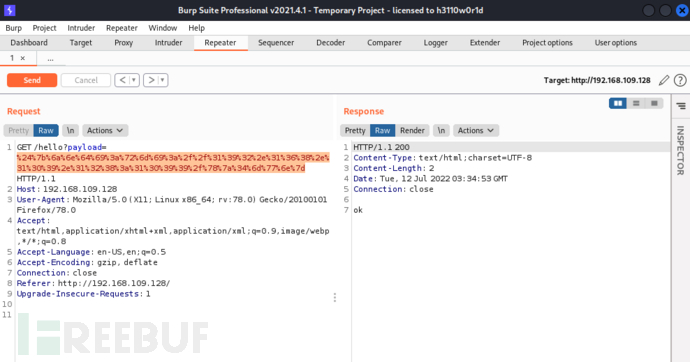The height and width of the screenshot is (362, 690).
Task: Expand the Request Actions dropdown
Action: coord(105,130)
